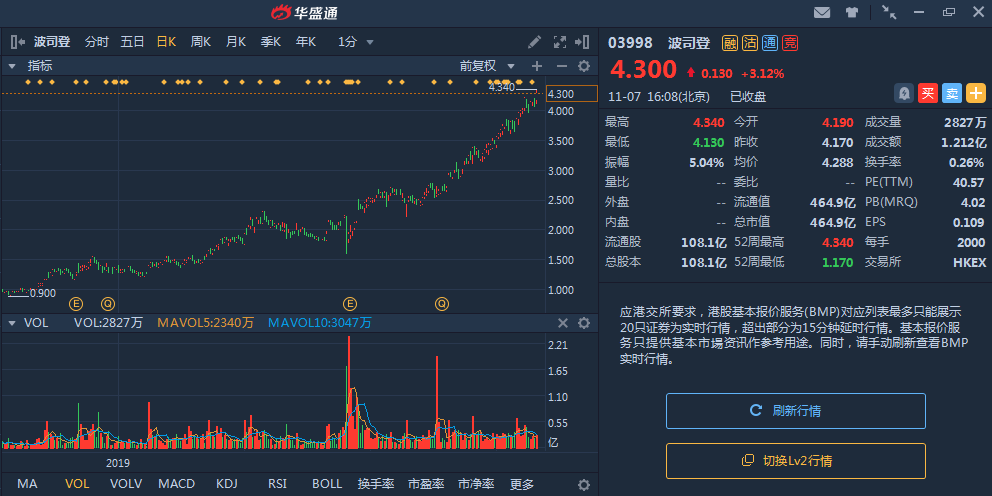
Task: Switch to the 周K weekly chart tab
Action: [x=200, y=42]
